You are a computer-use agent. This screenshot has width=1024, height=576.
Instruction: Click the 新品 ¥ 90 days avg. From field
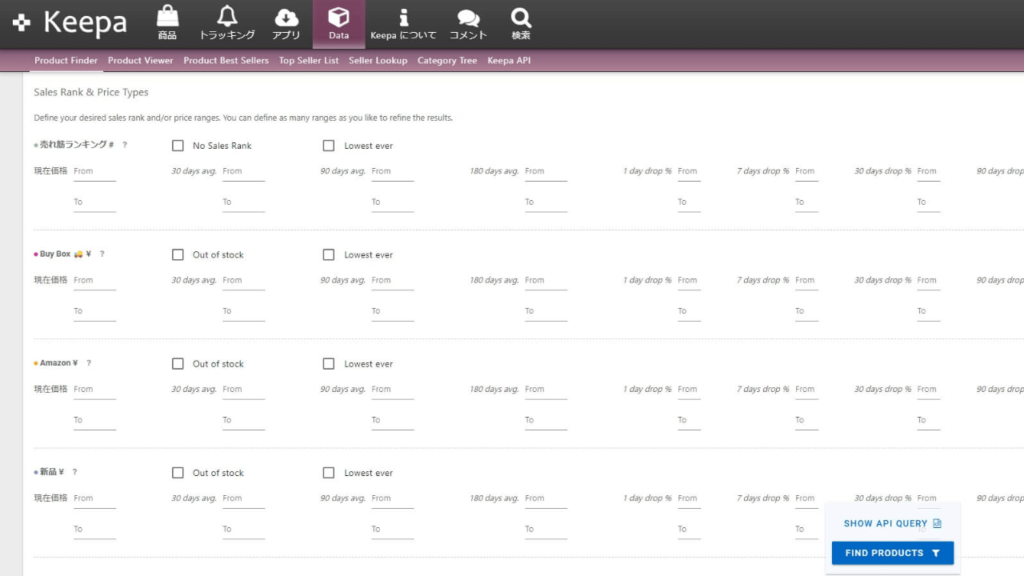pos(392,499)
